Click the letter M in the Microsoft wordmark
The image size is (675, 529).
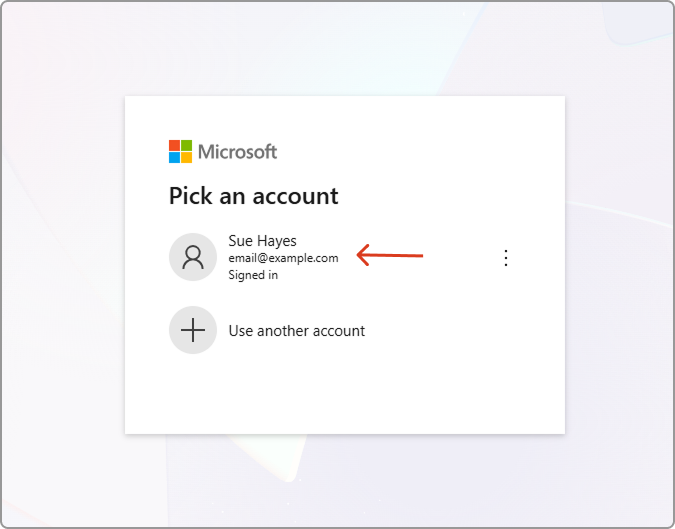[205, 152]
